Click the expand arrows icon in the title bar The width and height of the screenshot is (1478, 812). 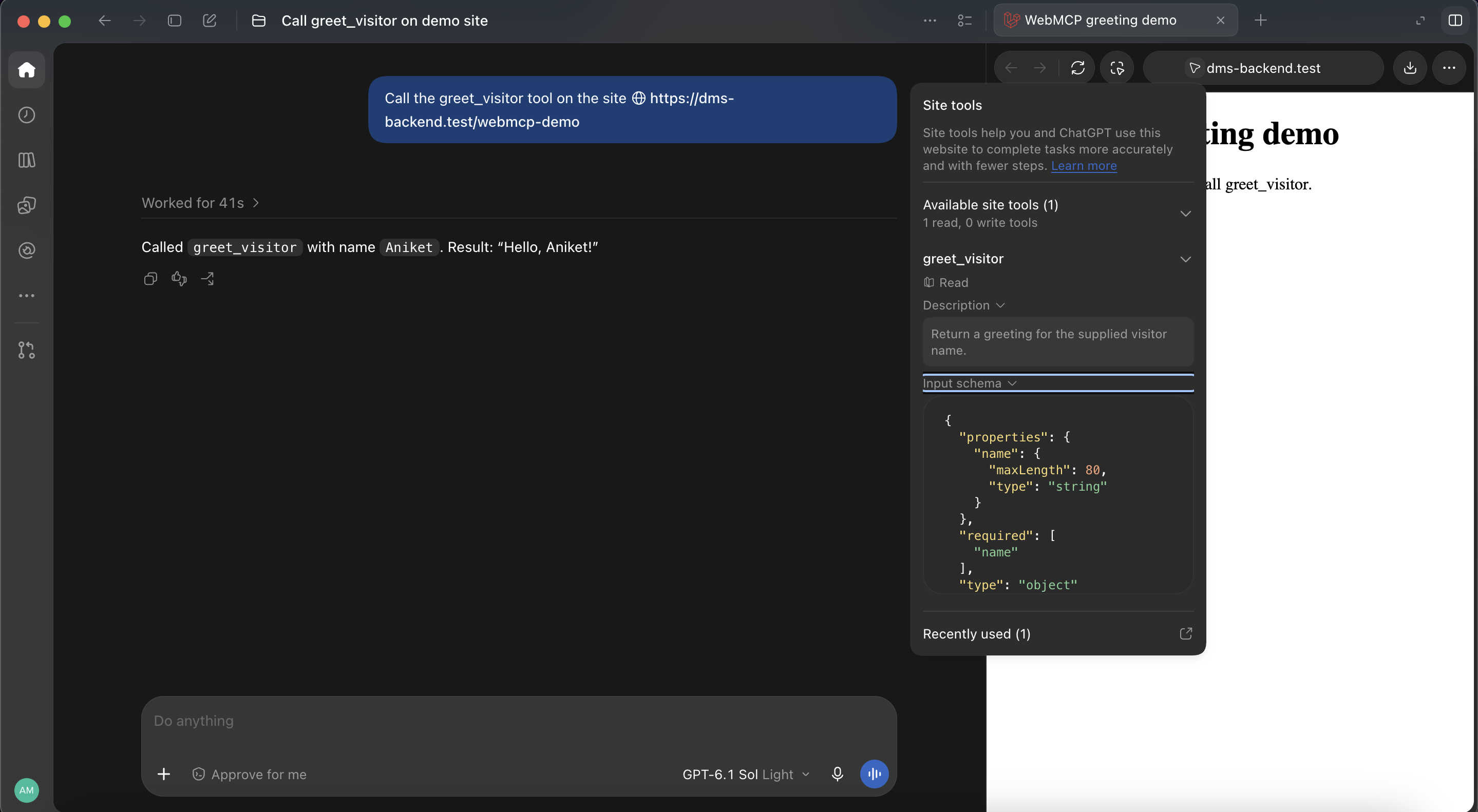click(1420, 21)
